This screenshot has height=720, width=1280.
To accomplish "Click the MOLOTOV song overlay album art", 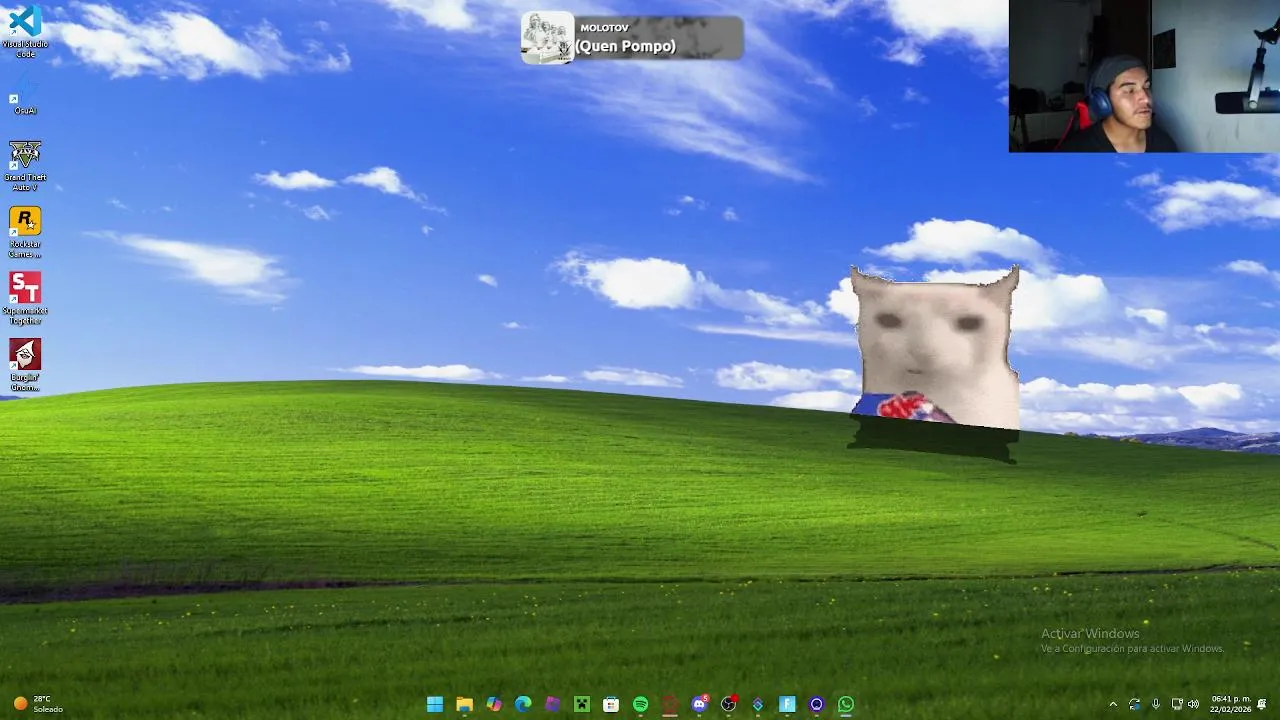I will pyautogui.click(x=547, y=38).
